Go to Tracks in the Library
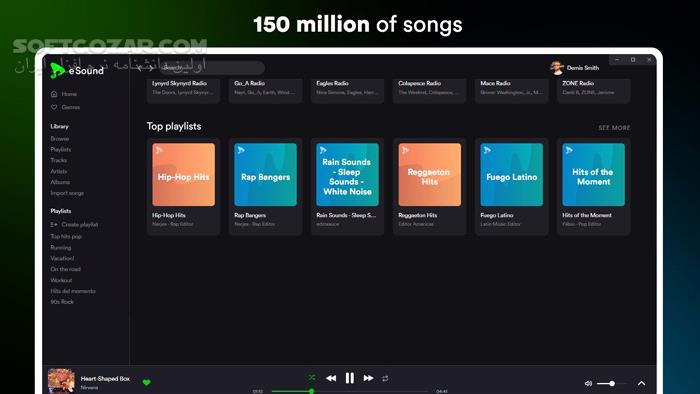Screen dimensions: 700x394 (58, 160)
